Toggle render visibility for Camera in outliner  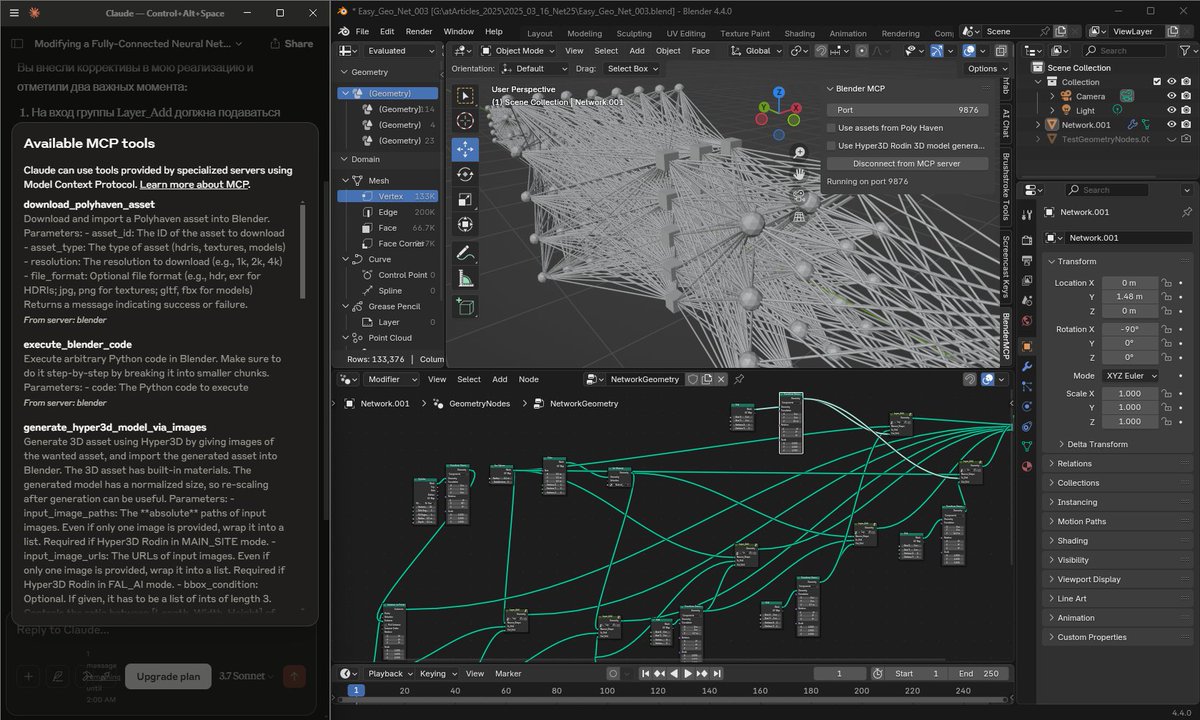coord(1187,96)
